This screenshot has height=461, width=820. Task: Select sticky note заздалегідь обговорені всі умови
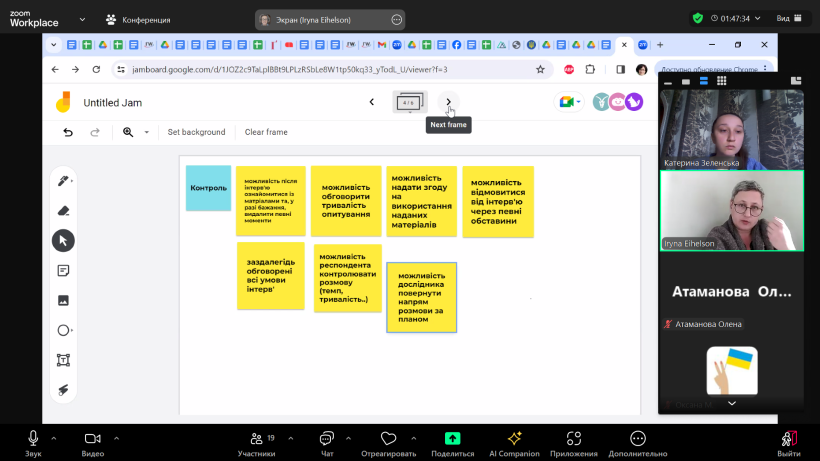[270, 275]
